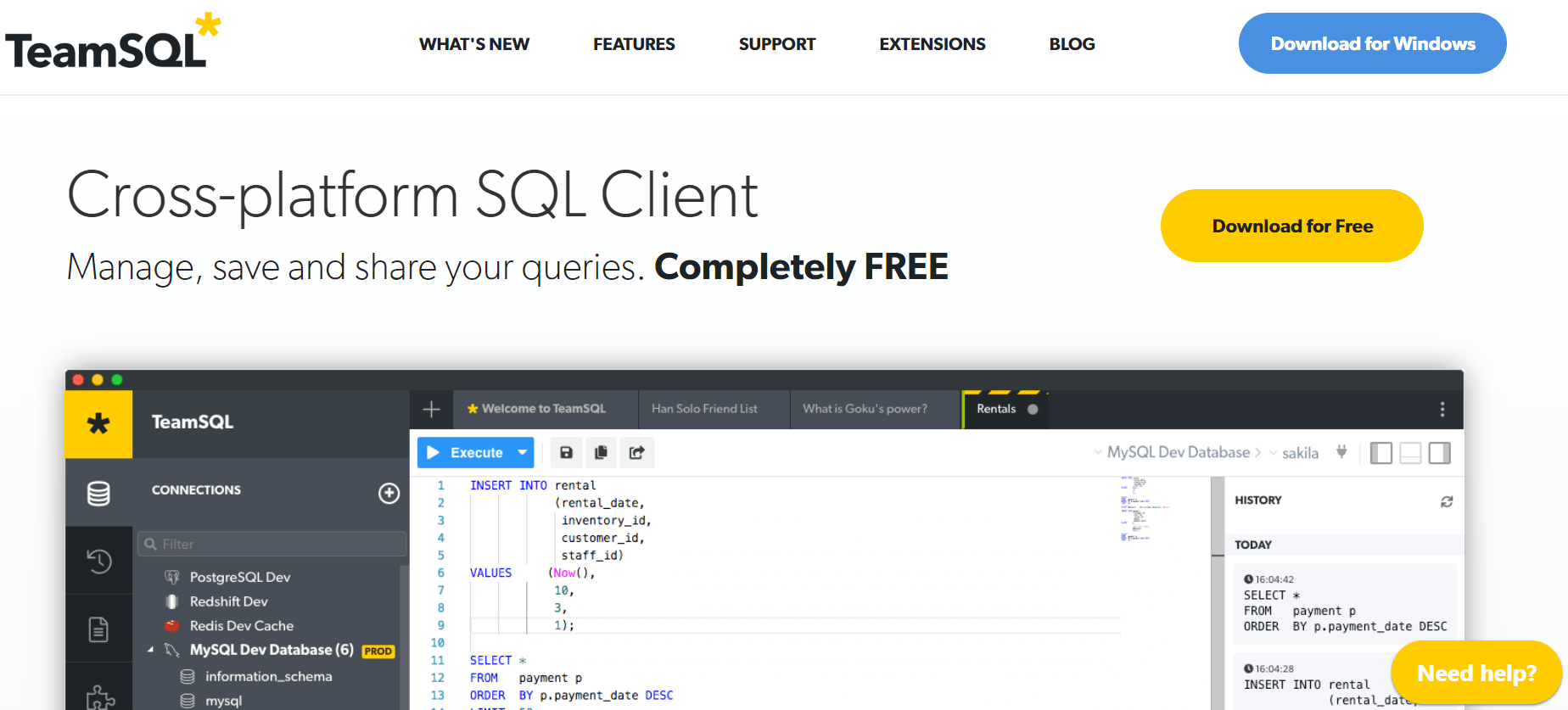Open the SUPPORT menu item

[x=777, y=44]
